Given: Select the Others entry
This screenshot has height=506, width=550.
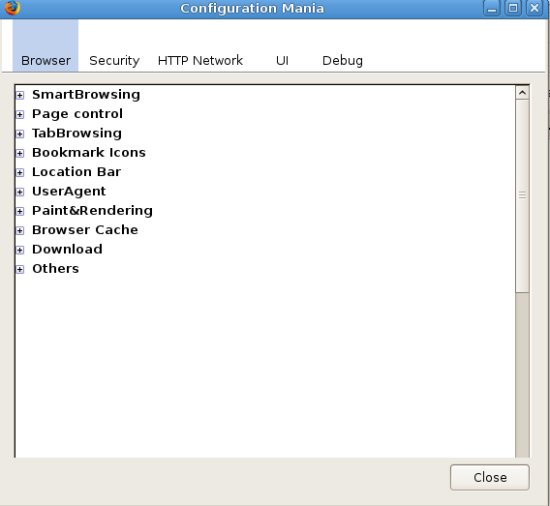Looking at the screenshot, I should click(x=55, y=268).
